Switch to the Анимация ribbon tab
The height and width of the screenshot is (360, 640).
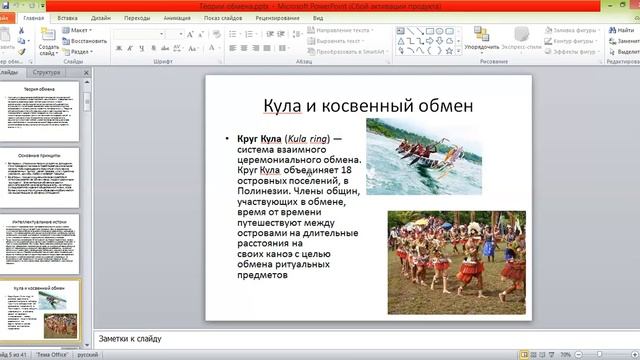click(177, 18)
